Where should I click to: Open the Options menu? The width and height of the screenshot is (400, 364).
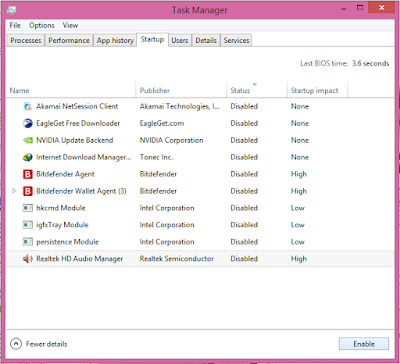[x=42, y=25]
